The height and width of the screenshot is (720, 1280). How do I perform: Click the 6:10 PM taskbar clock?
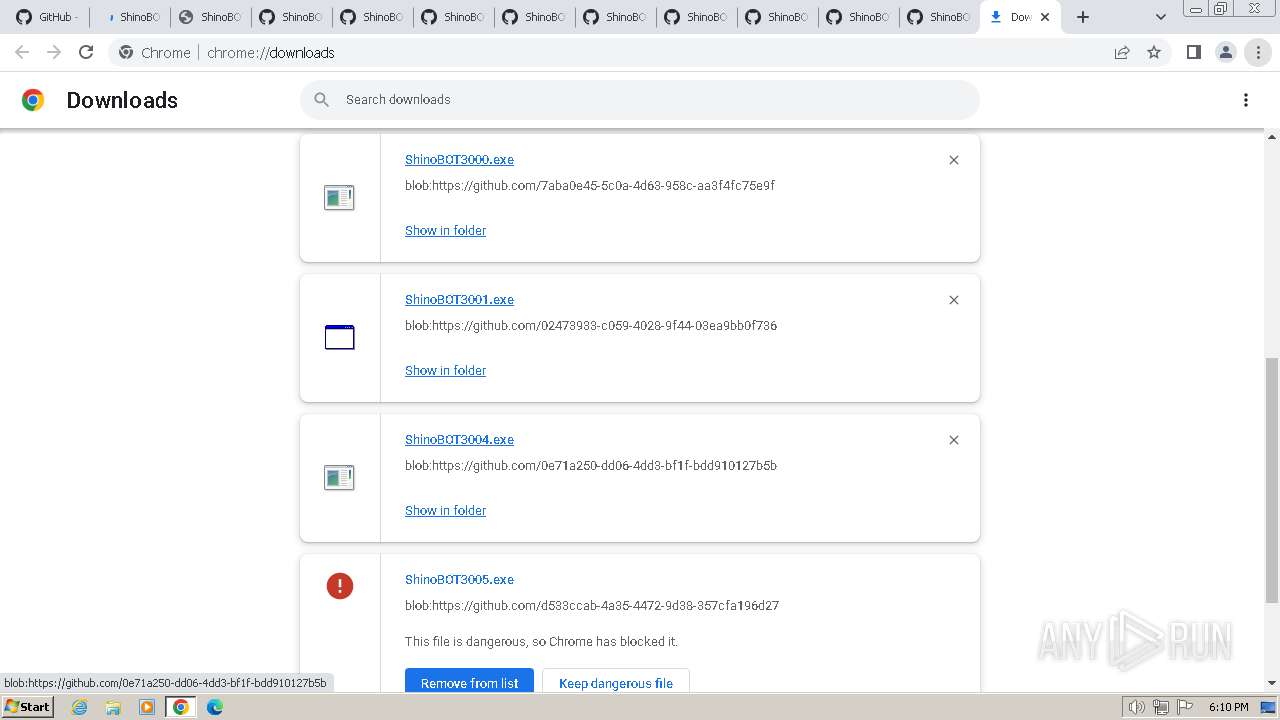[1228, 707]
